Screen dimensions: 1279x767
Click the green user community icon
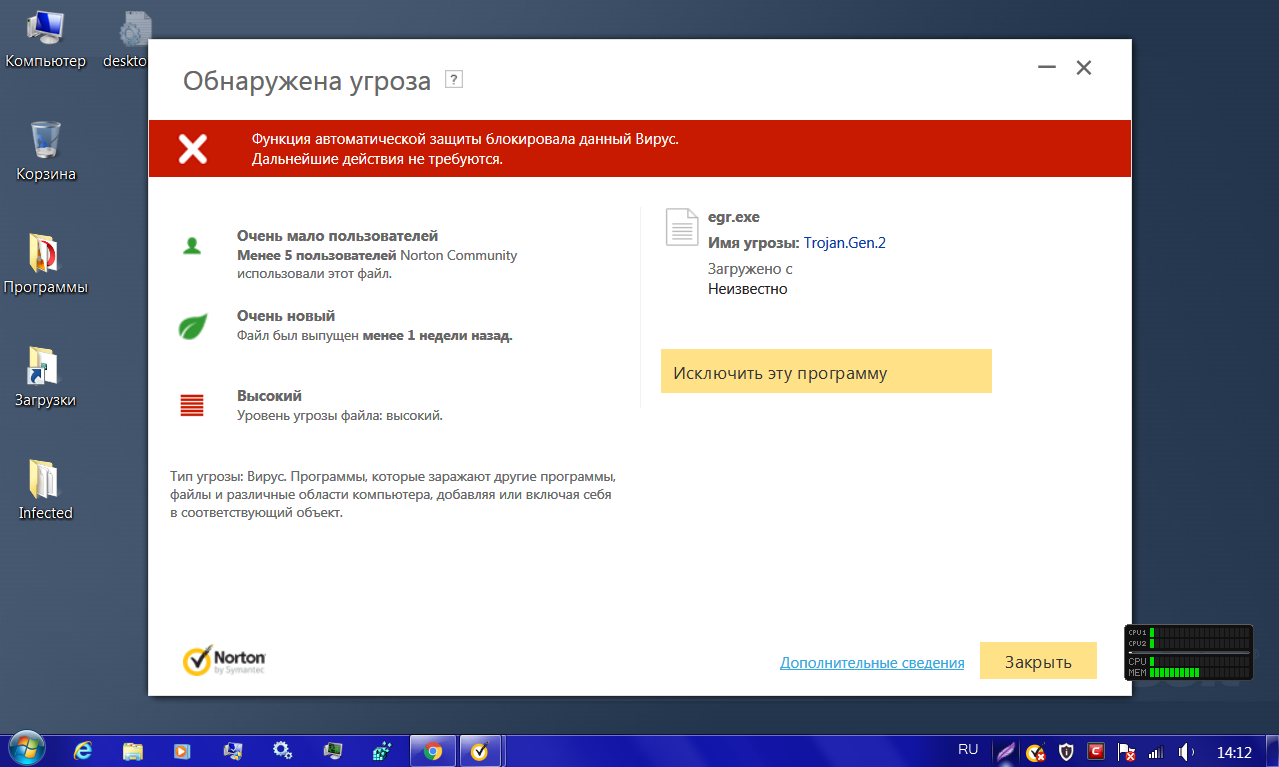[x=192, y=246]
